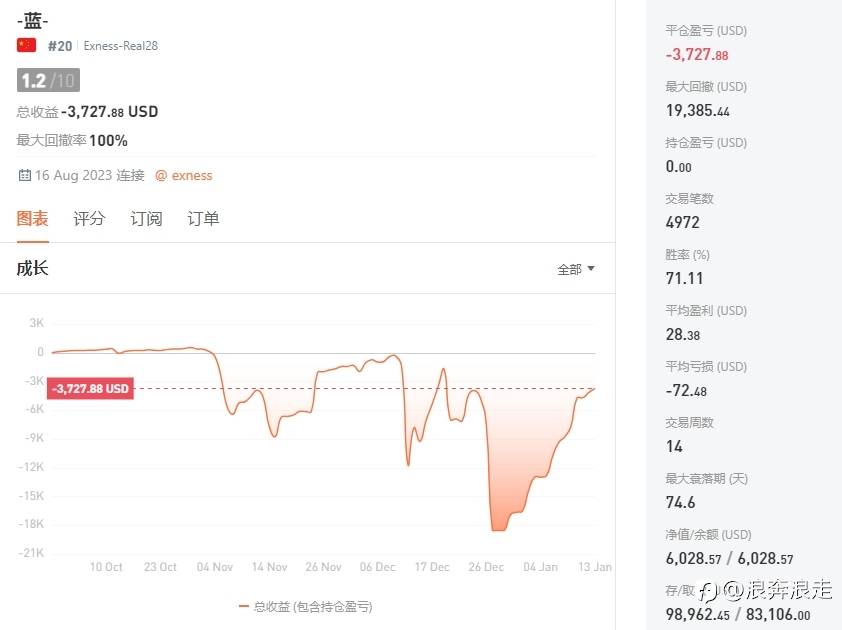Screen dimensions: 842x630
Task: Go to the 订单 tab
Action: (x=203, y=218)
